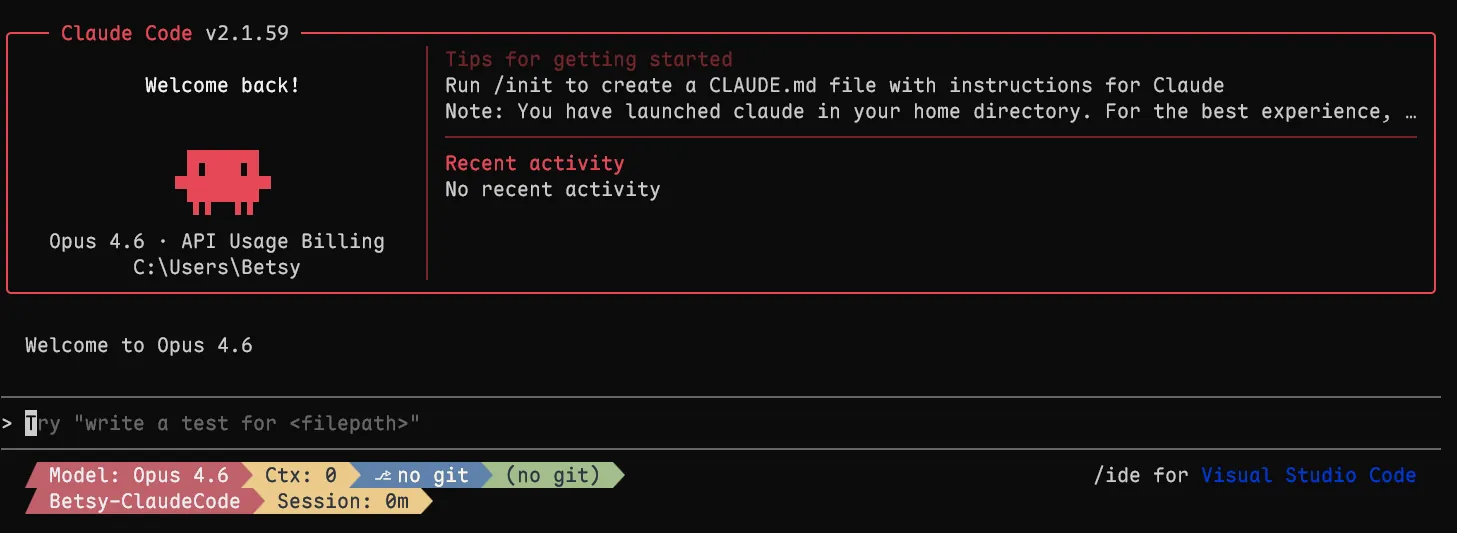Viewport: 1457px width, 533px height.
Task: Click the Opus 4.6 · API Usage Billing text
Action: [x=216, y=241]
